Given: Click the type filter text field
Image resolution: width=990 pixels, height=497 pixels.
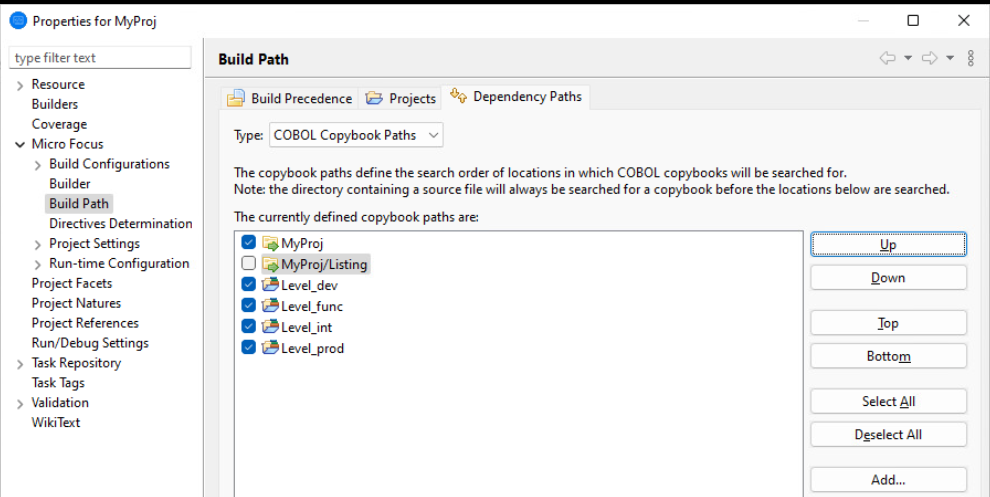Looking at the screenshot, I should coord(100,58).
